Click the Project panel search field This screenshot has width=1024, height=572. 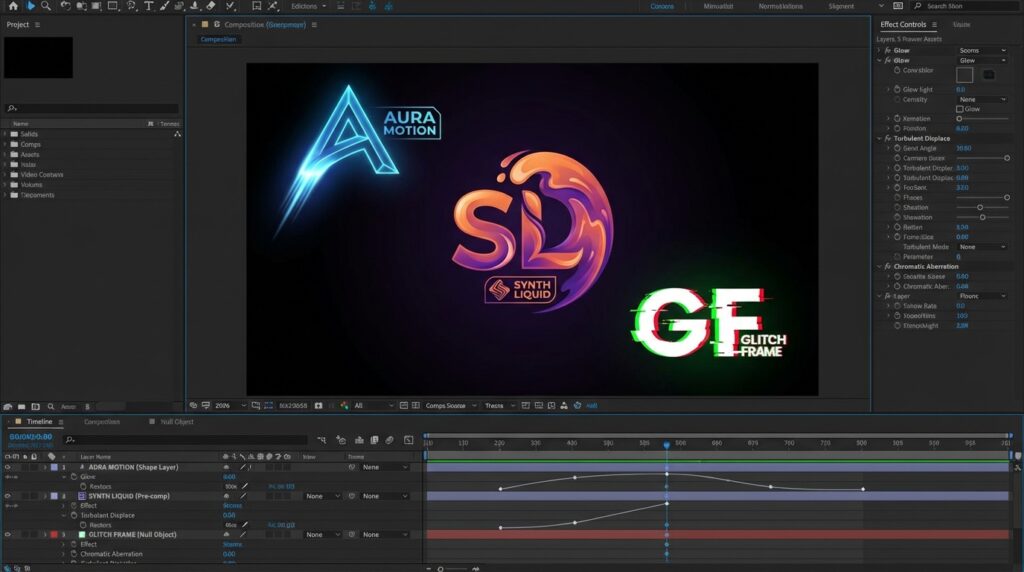click(x=95, y=108)
